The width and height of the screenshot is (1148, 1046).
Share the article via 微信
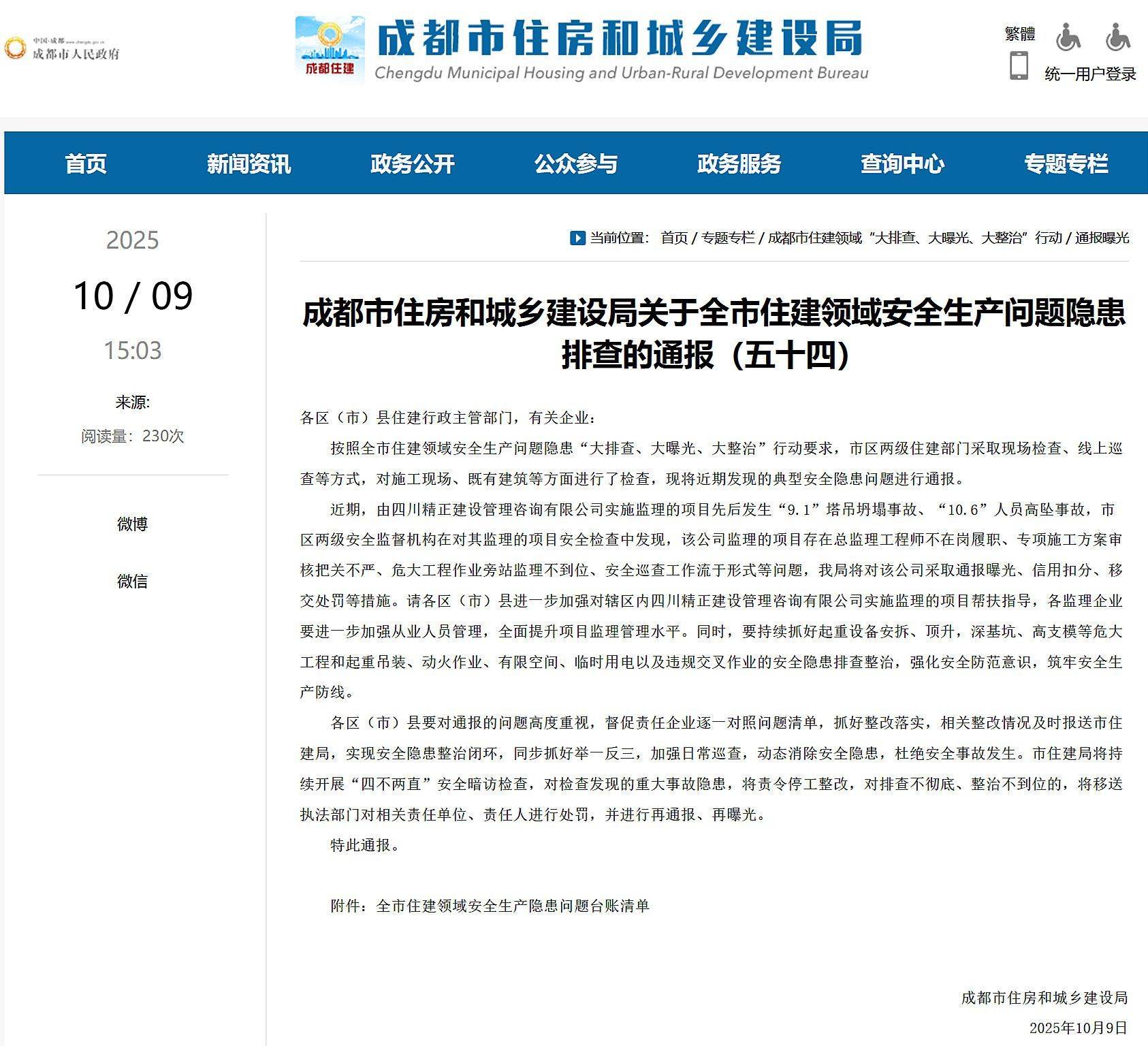tap(132, 581)
